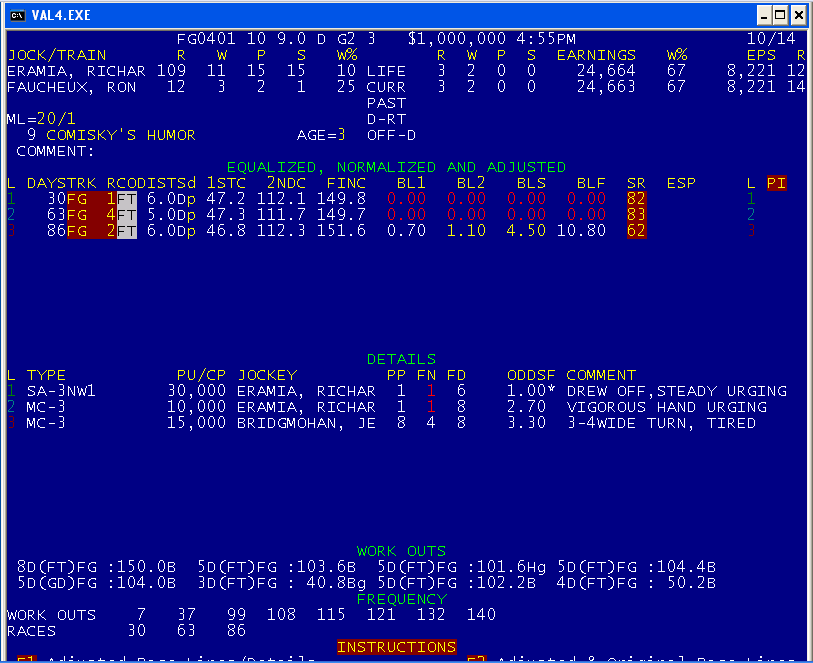Select horse name COMISKY'S HUMOR
Screen dimensions: 813x663
(x=121, y=135)
